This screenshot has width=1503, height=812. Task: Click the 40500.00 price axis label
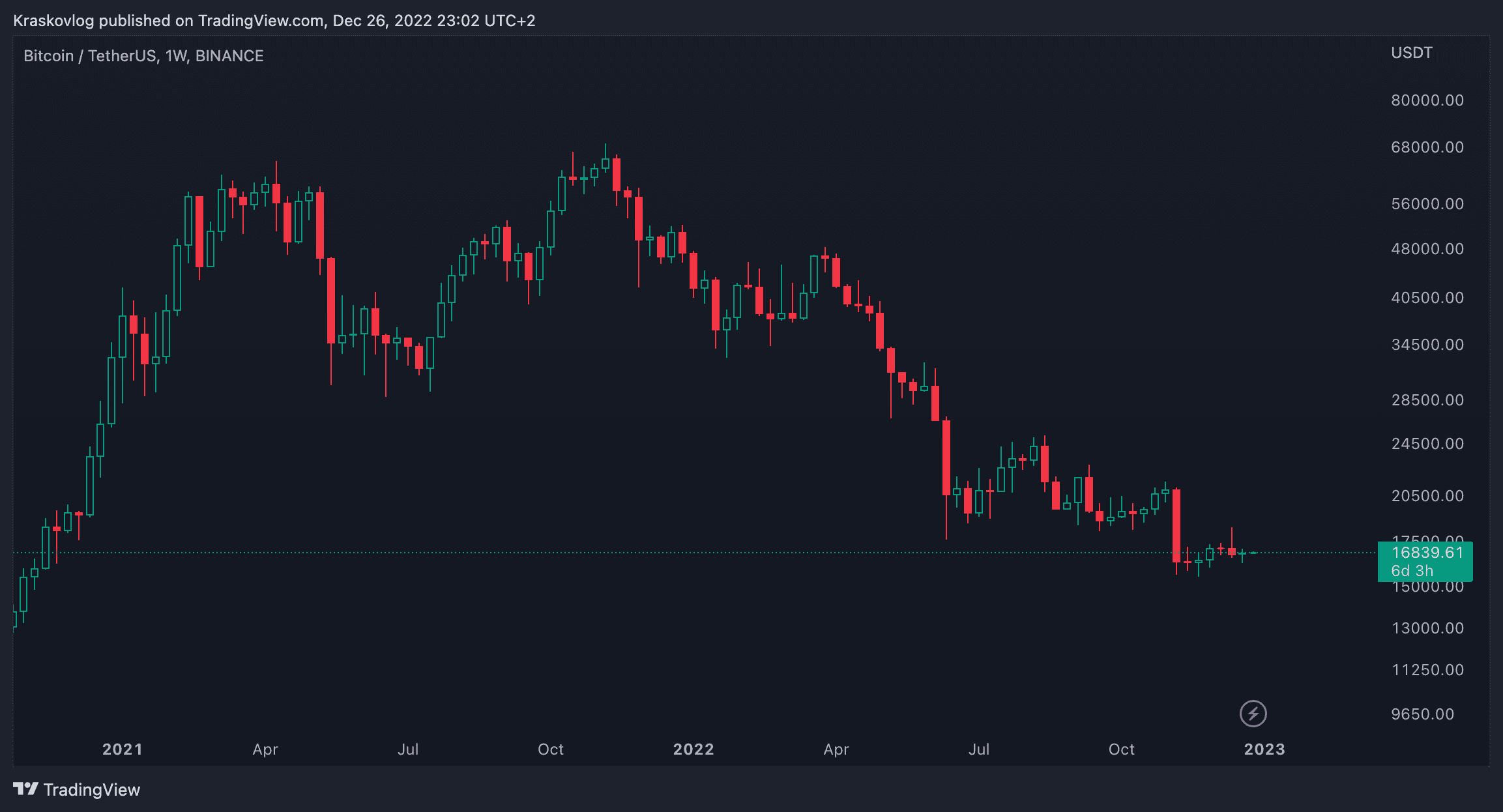1427,298
